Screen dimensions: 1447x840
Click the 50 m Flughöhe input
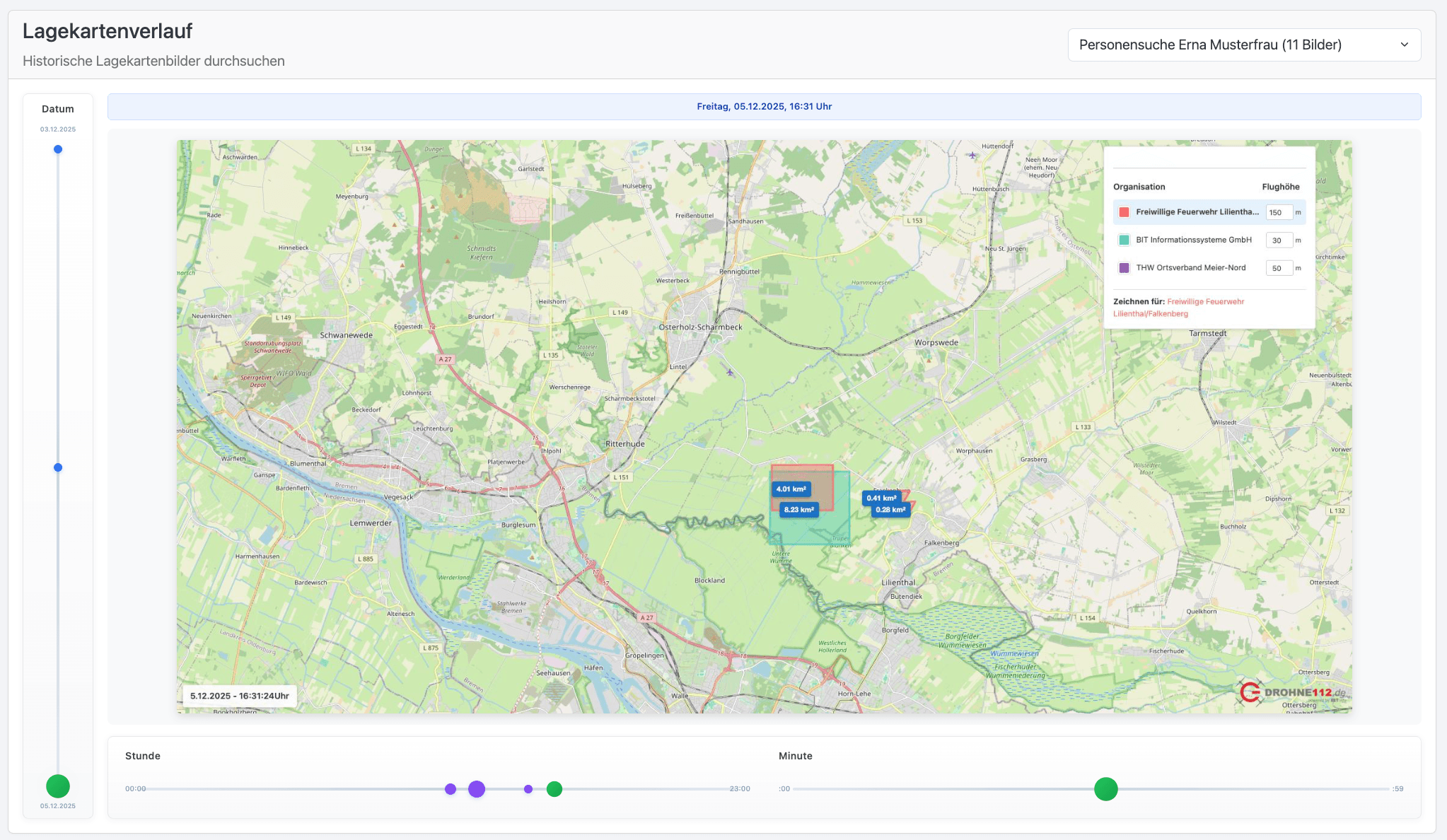click(x=1278, y=268)
